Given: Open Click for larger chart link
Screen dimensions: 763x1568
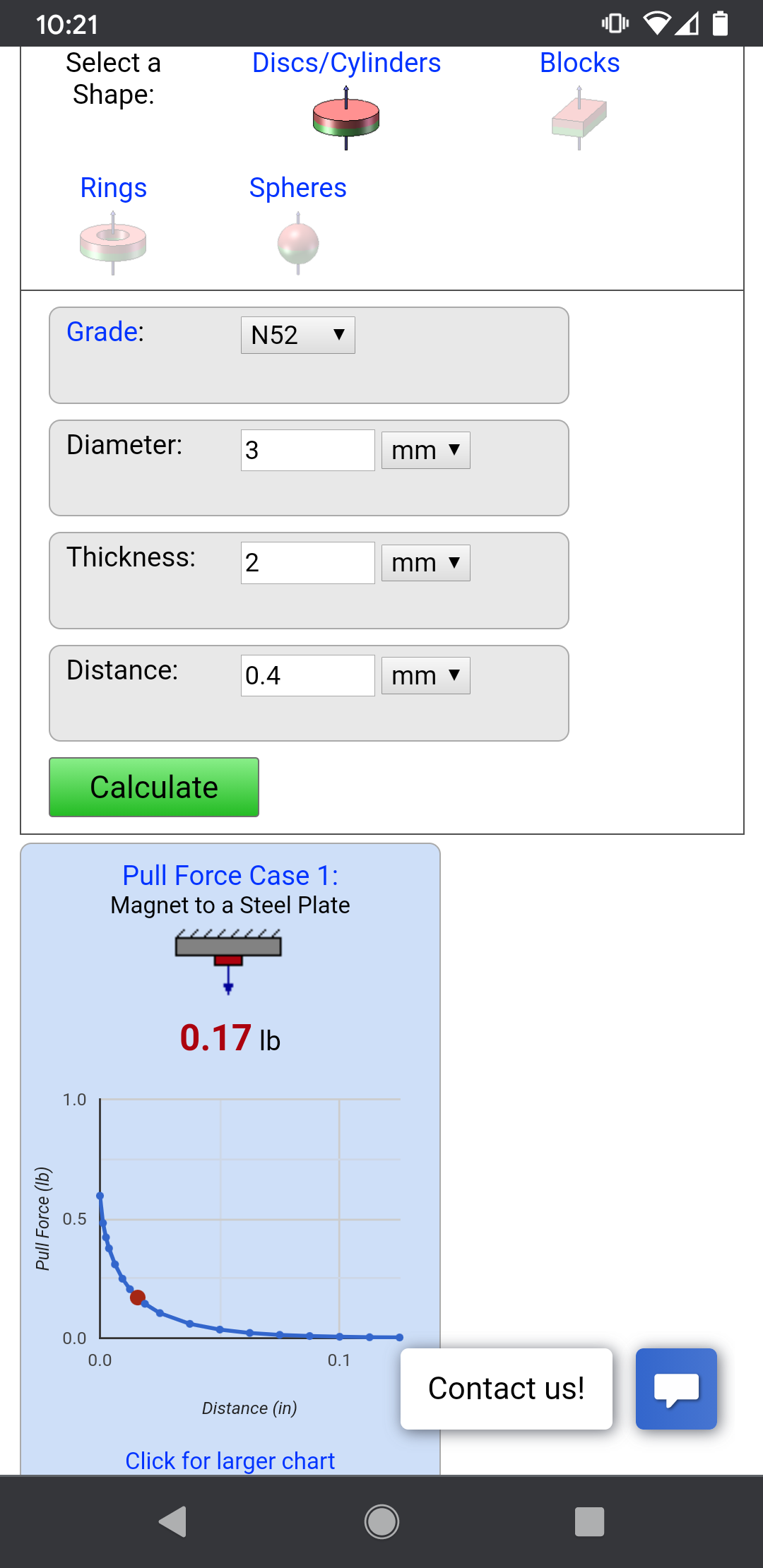Looking at the screenshot, I should [x=230, y=1461].
